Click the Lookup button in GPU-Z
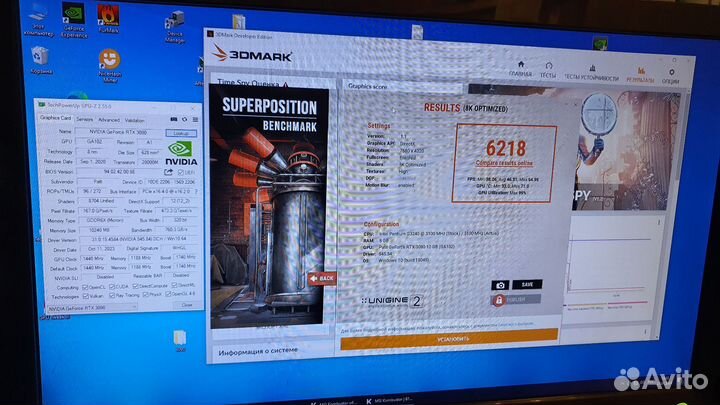720x405 pixels. (180, 133)
